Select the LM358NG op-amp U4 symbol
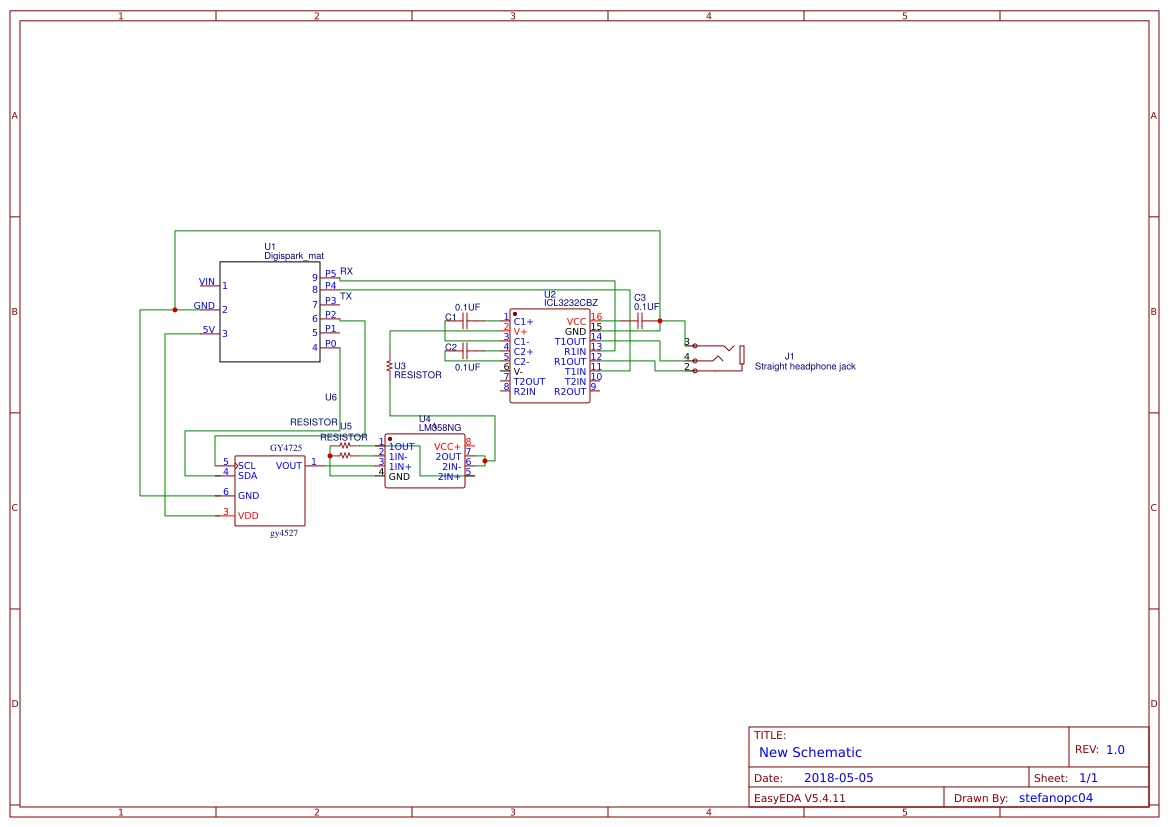This screenshot has height=827, width=1169. pyautogui.click(x=425, y=460)
